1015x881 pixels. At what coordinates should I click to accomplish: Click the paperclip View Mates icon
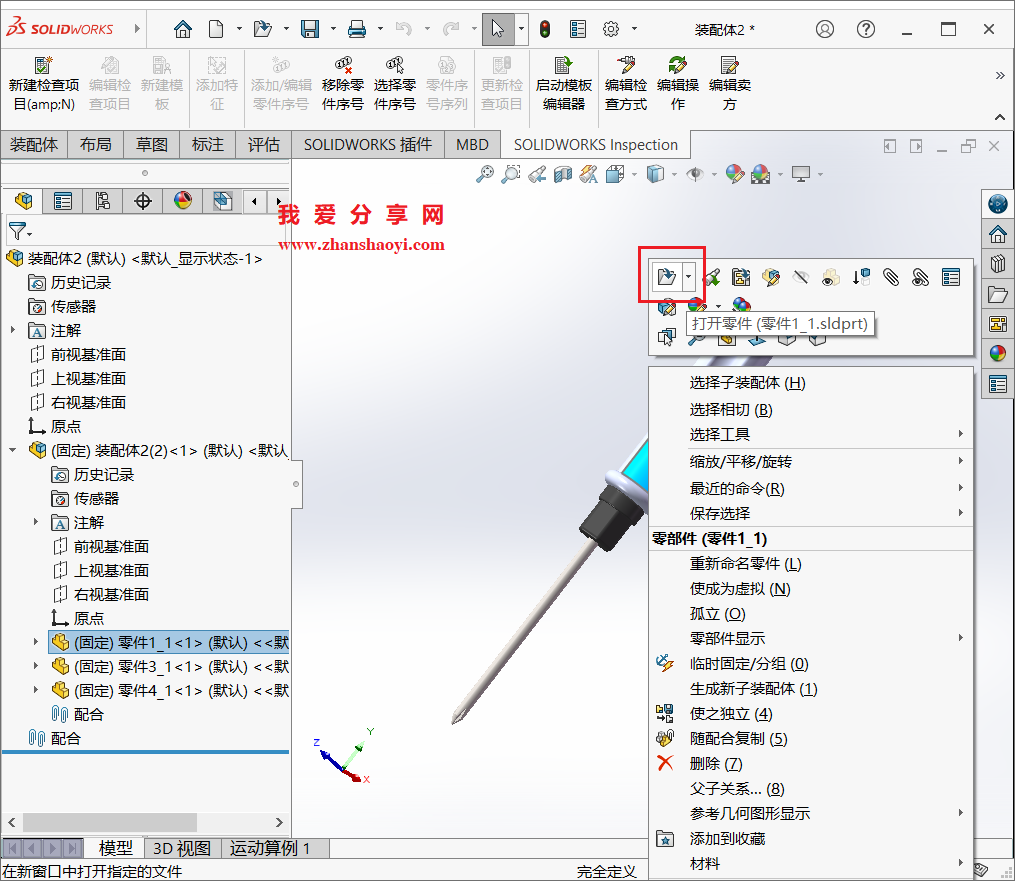(x=891, y=278)
